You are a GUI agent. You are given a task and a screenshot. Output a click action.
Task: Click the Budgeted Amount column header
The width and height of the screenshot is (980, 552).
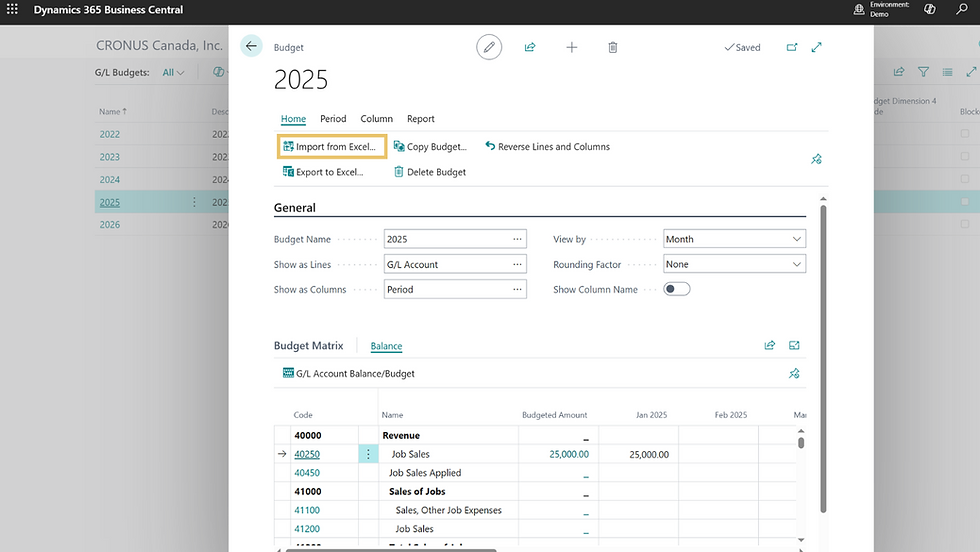point(554,414)
